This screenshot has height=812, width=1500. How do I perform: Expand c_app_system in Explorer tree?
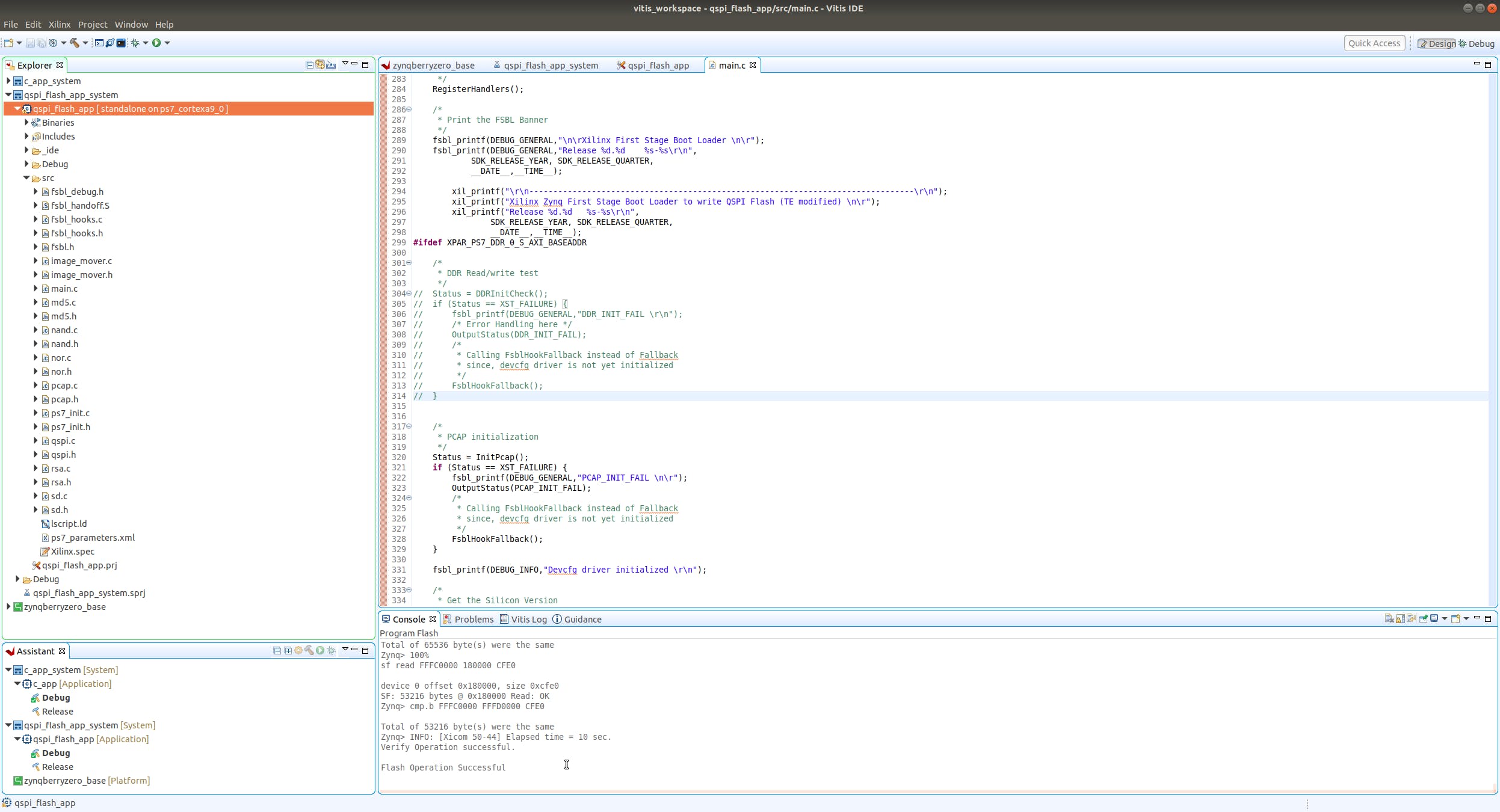(8, 81)
